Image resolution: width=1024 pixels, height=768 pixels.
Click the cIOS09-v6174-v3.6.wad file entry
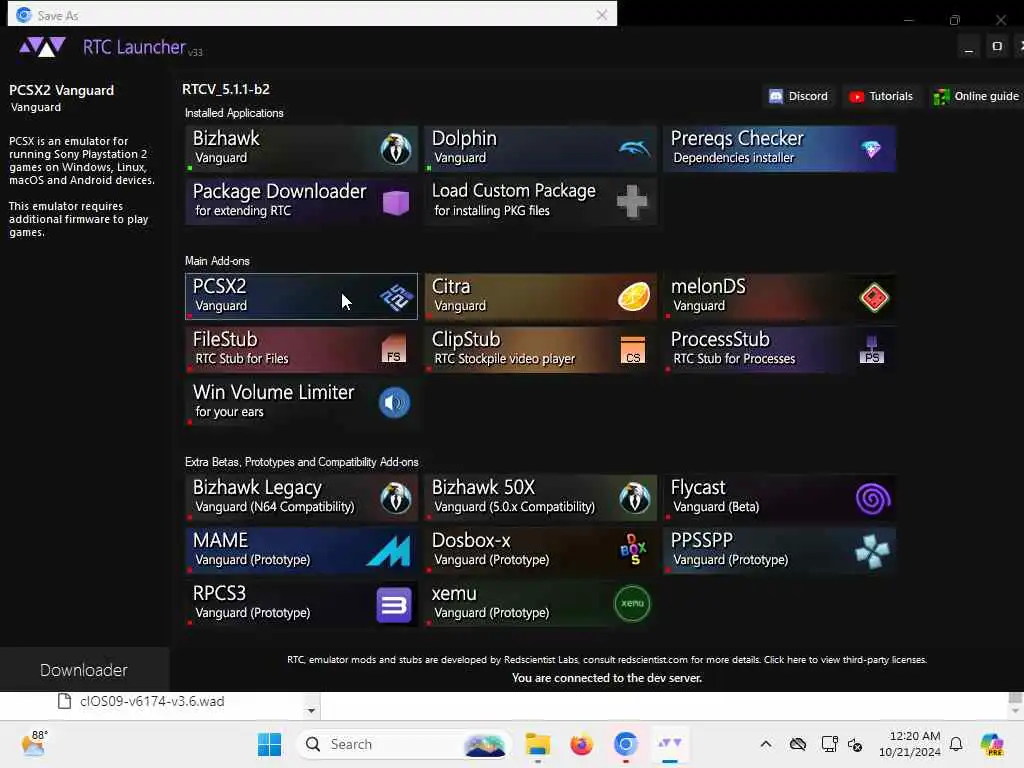141,701
